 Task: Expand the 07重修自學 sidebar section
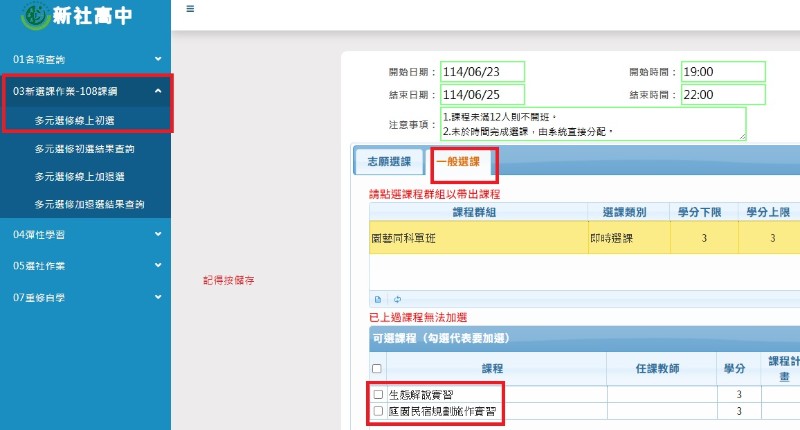[85, 297]
